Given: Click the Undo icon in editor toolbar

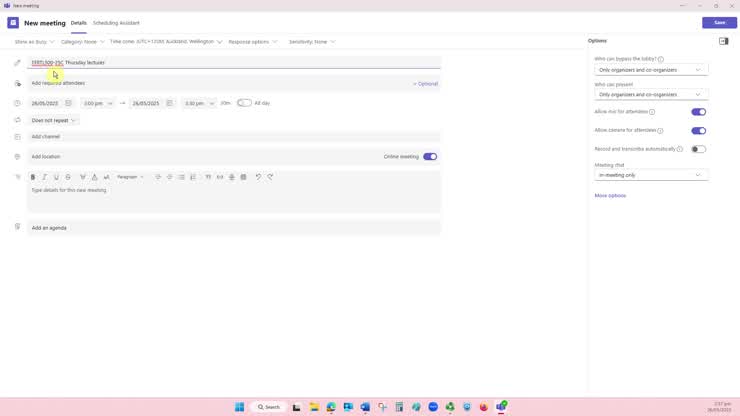Looking at the screenshot, I should [x=258, y=177].
